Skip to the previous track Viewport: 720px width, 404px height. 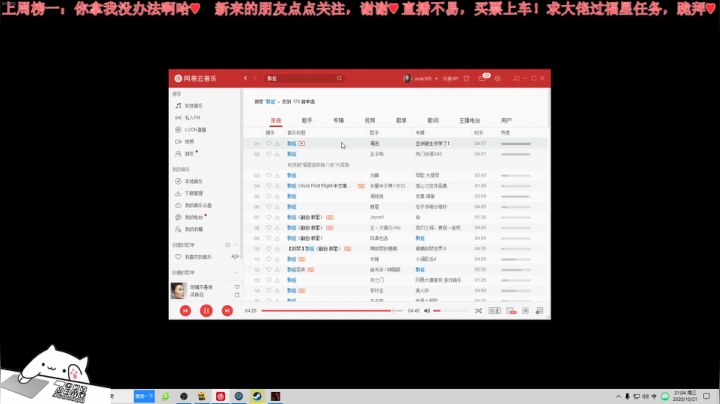[x=186, y=311]
